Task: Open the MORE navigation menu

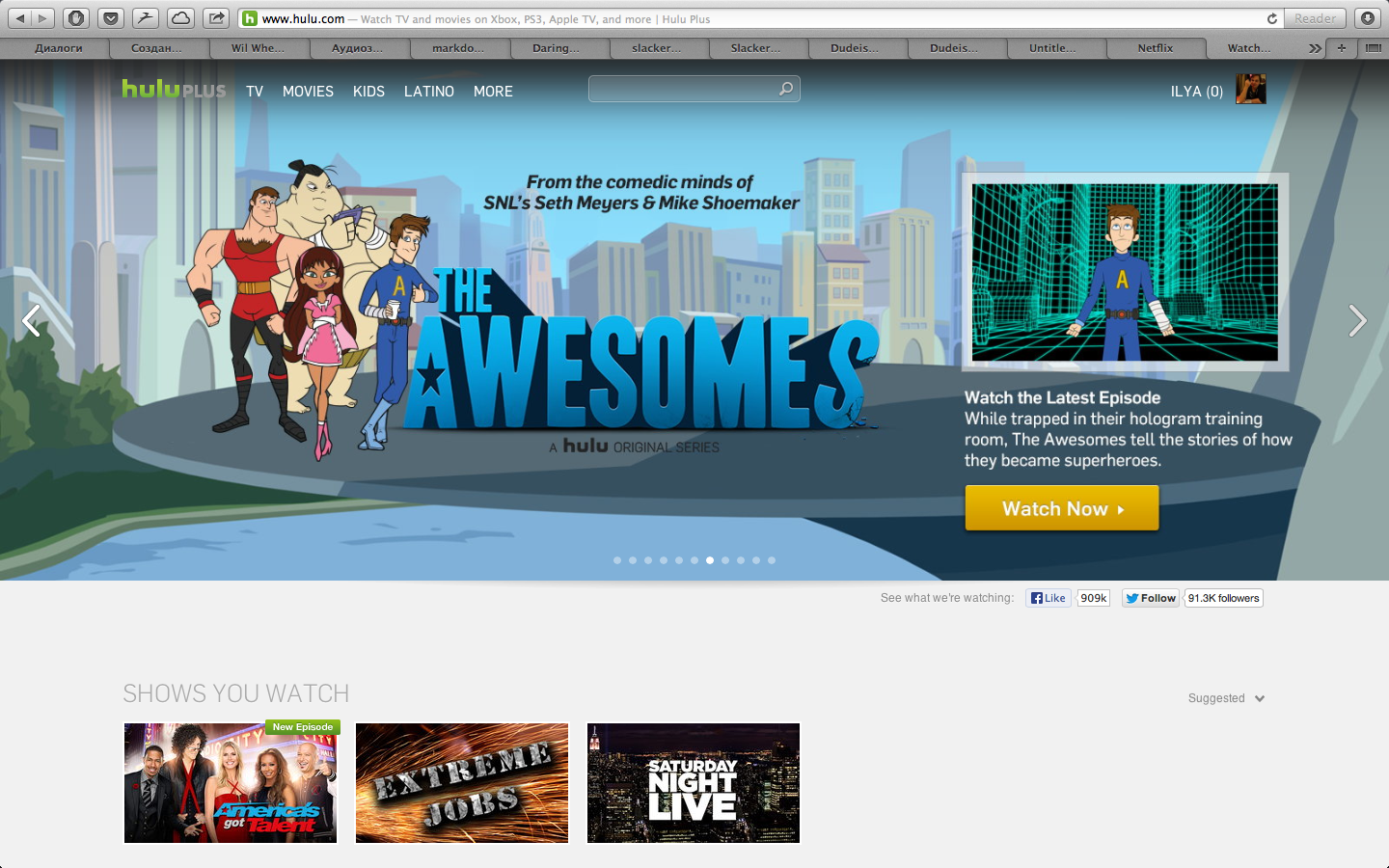Action: point(493,91)
